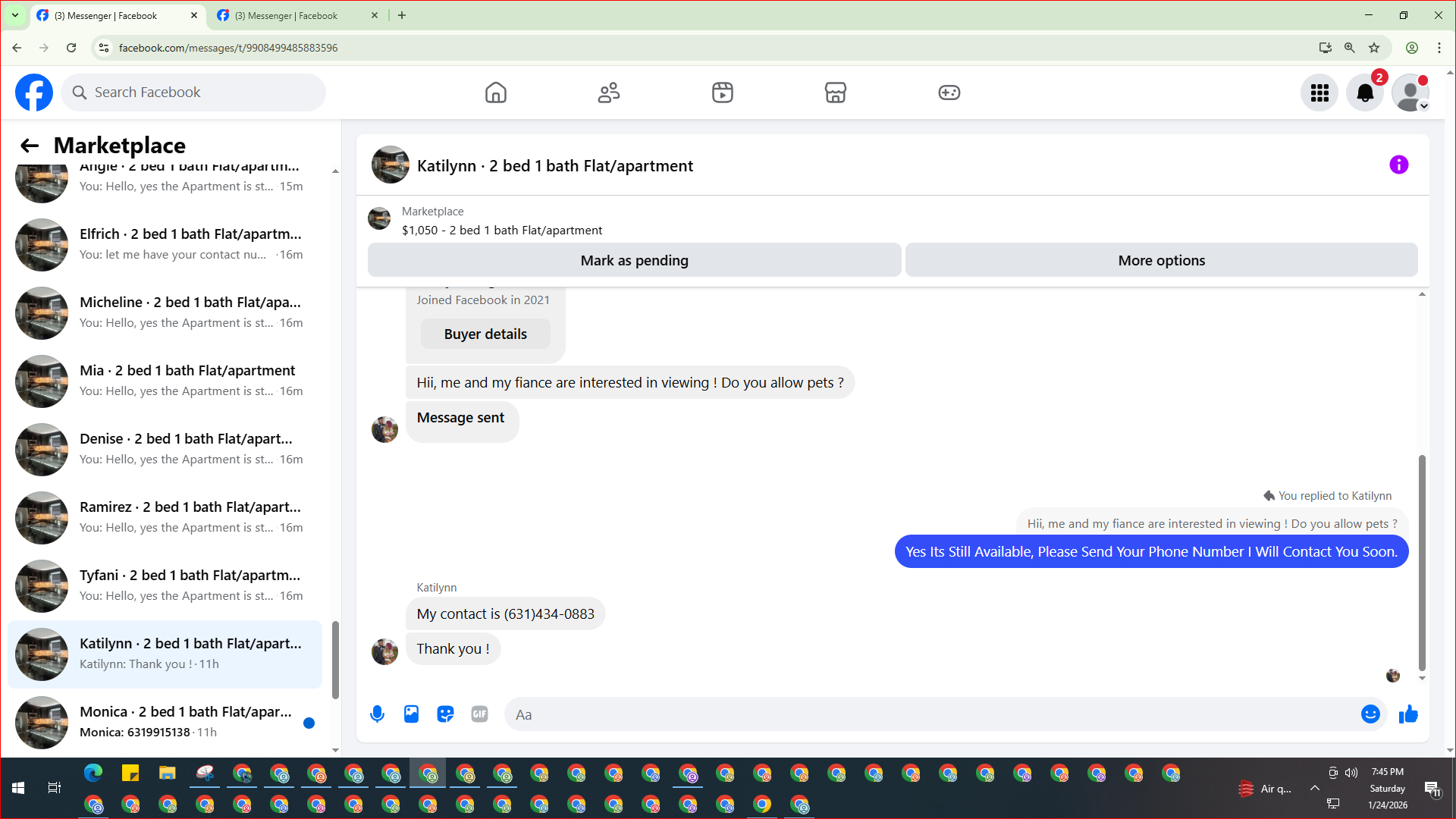The height and width of the screenshot is (819, 1456).
Task: Open More options for listing
Action: click(1161, 260)
